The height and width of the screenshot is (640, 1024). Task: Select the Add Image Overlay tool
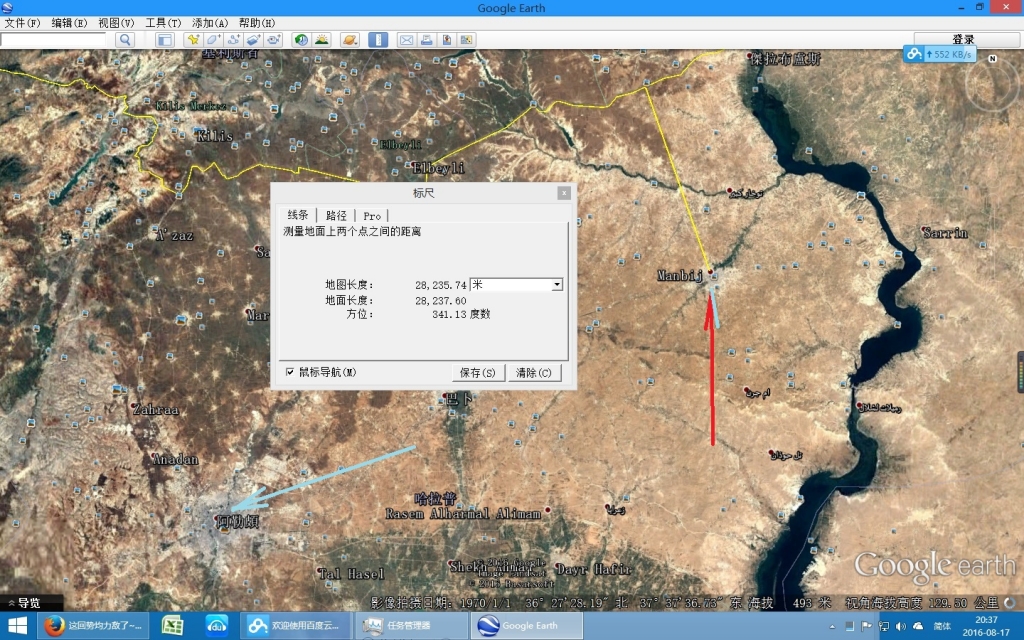click(x=253, y=40)
